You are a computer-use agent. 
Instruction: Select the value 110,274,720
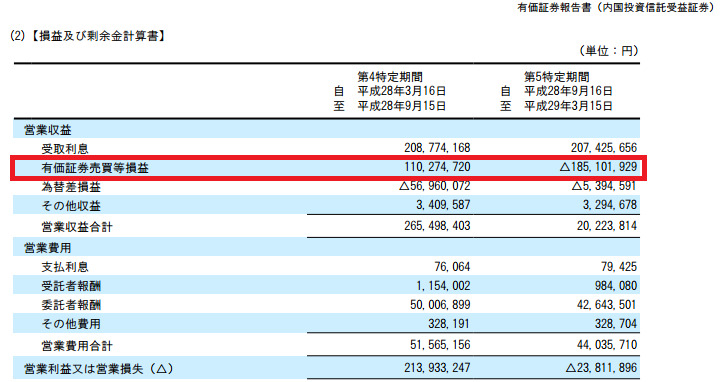tap(437, 167)
